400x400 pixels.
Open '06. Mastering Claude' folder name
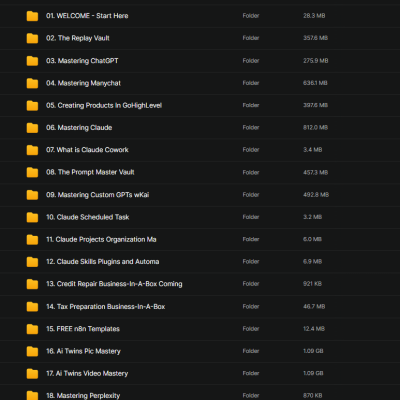[79, 128]
